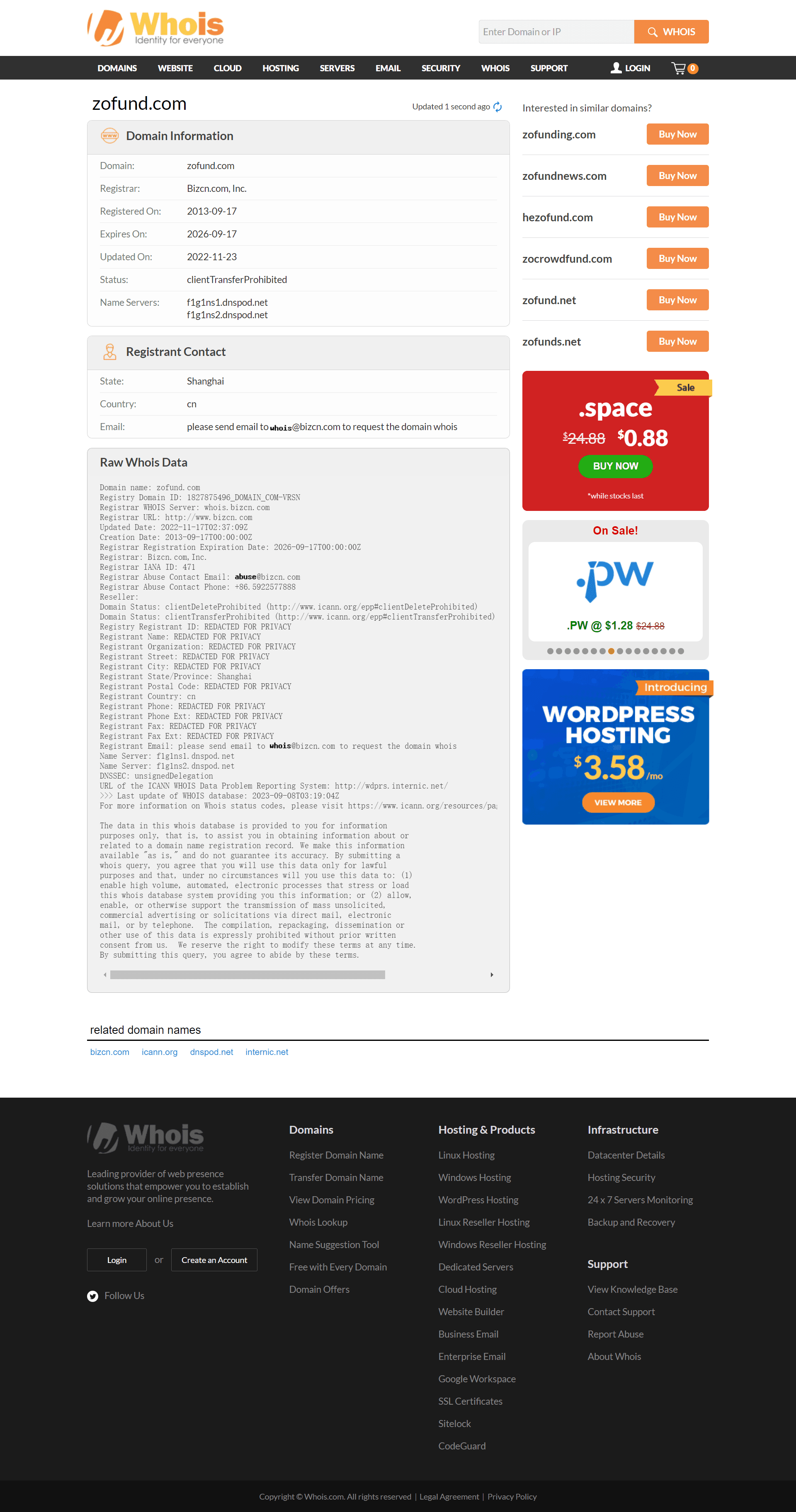The height and width of the screenshot is (1512, 796).
Task: Open Backup and Recovery link
Action: [x=631, y=1222]
